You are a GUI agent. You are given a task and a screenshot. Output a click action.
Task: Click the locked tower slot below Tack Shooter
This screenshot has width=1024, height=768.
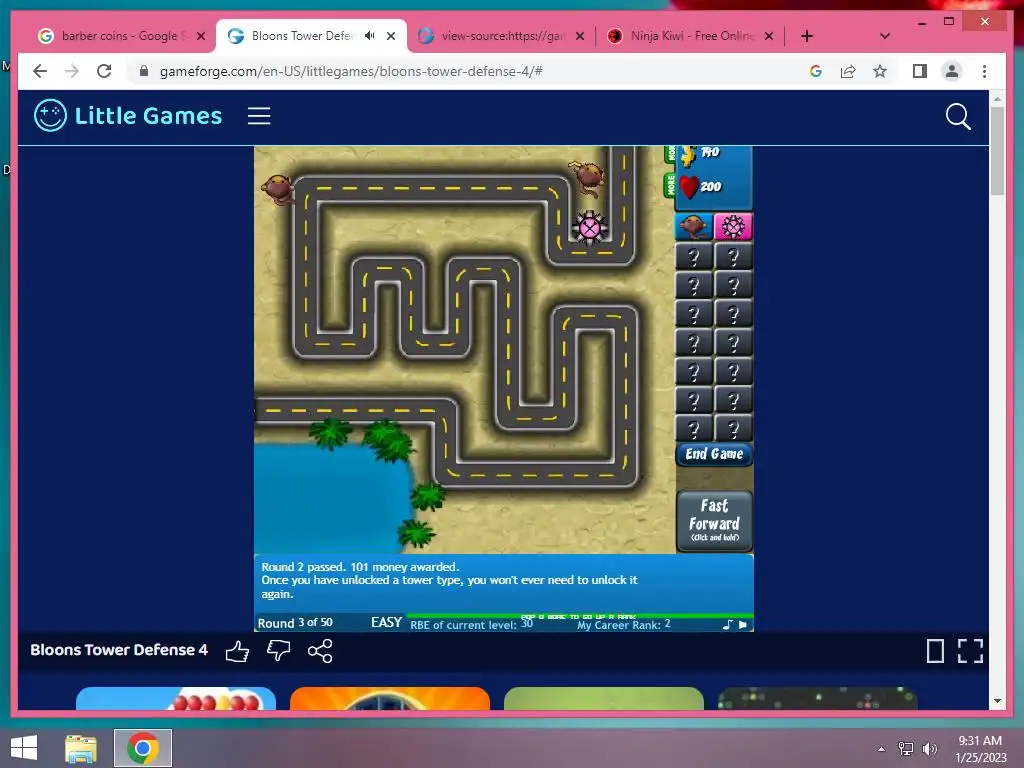pyautogui.click(x=733, y=257)
